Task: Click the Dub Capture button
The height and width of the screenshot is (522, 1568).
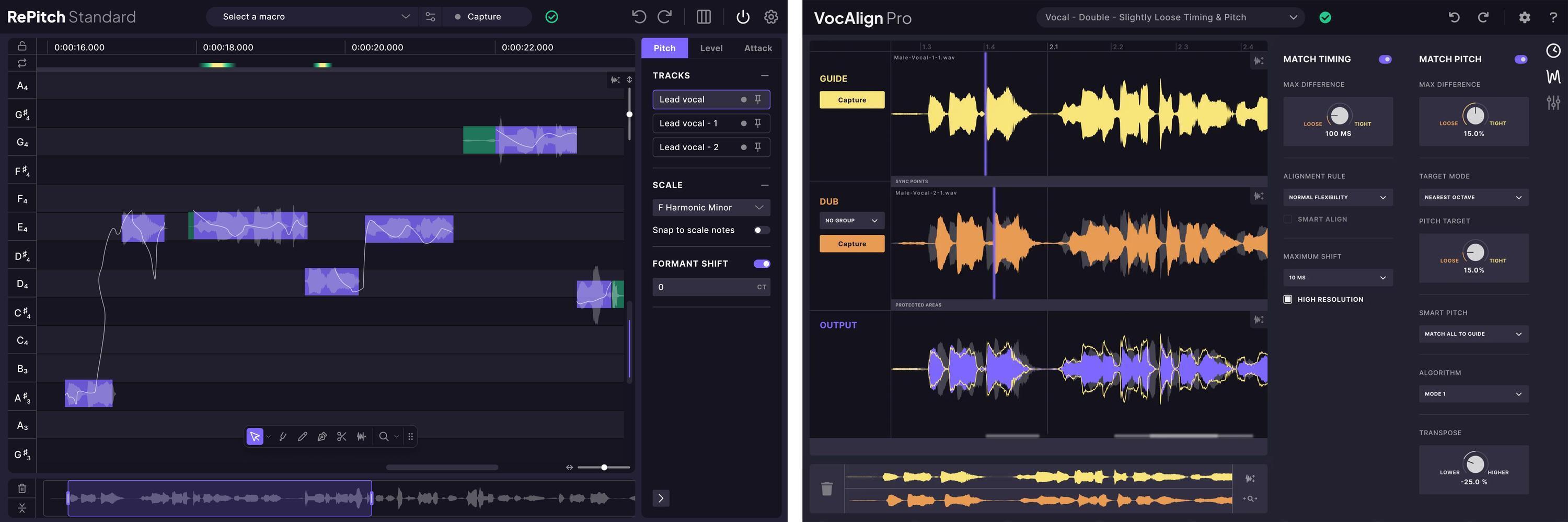Action: coord(851,244)
